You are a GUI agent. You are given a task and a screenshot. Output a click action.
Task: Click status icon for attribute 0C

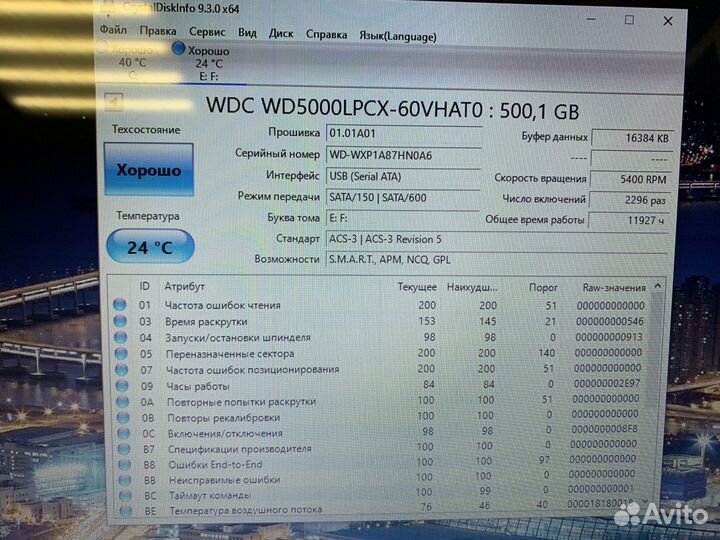124,433
